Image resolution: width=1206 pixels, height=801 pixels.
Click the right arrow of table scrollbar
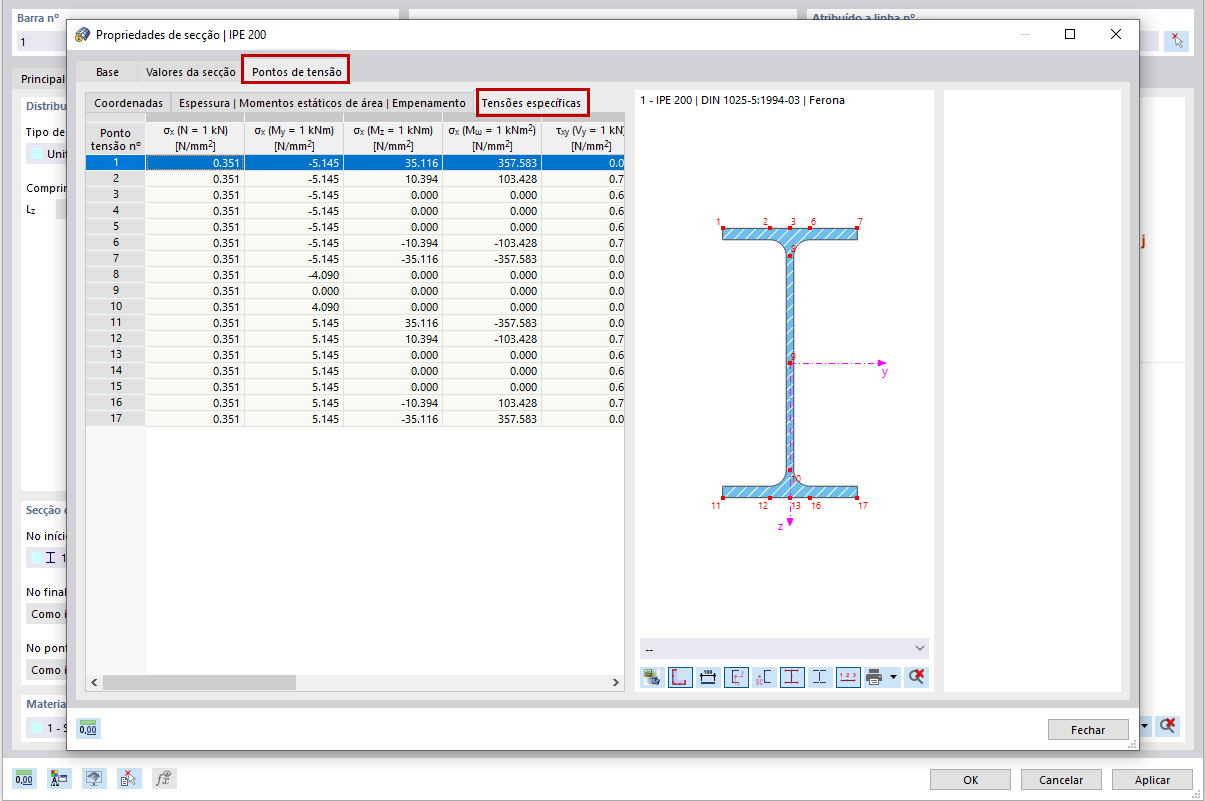[616, 682]
